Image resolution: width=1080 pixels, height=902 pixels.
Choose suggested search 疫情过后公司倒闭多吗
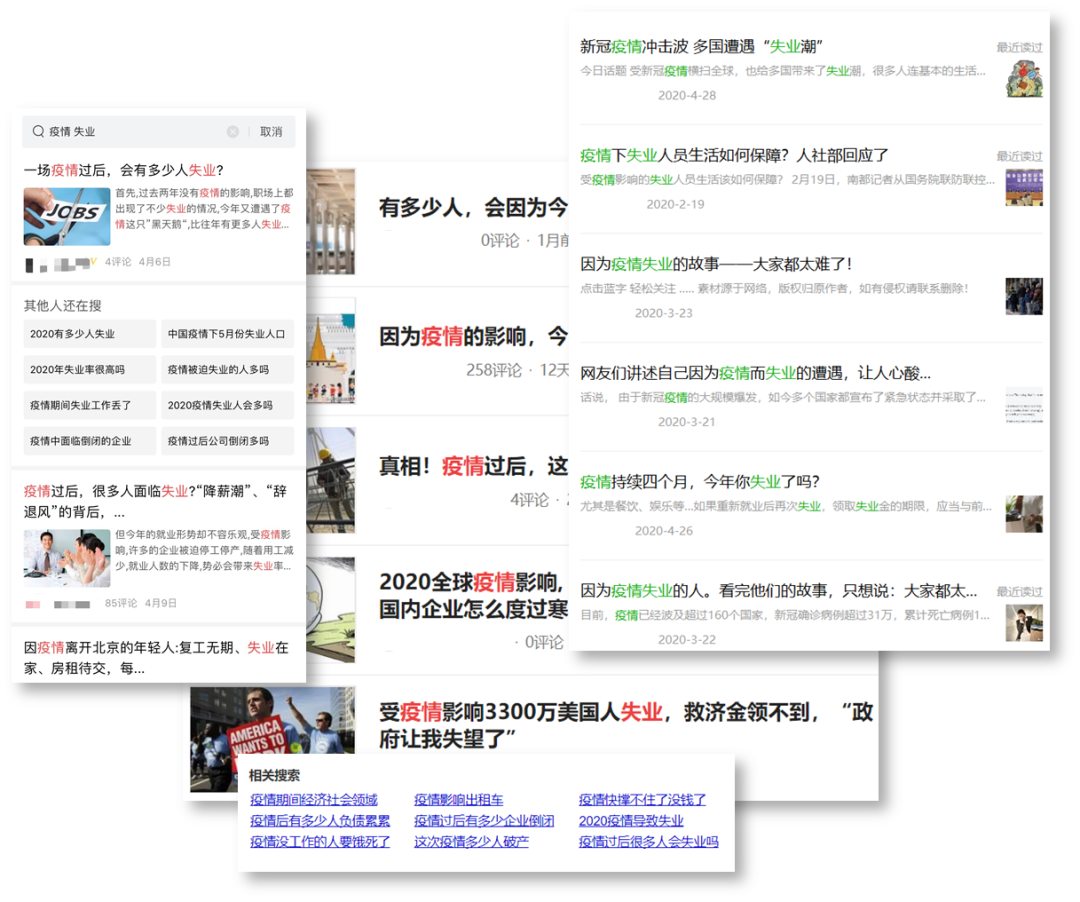(227, 440)
